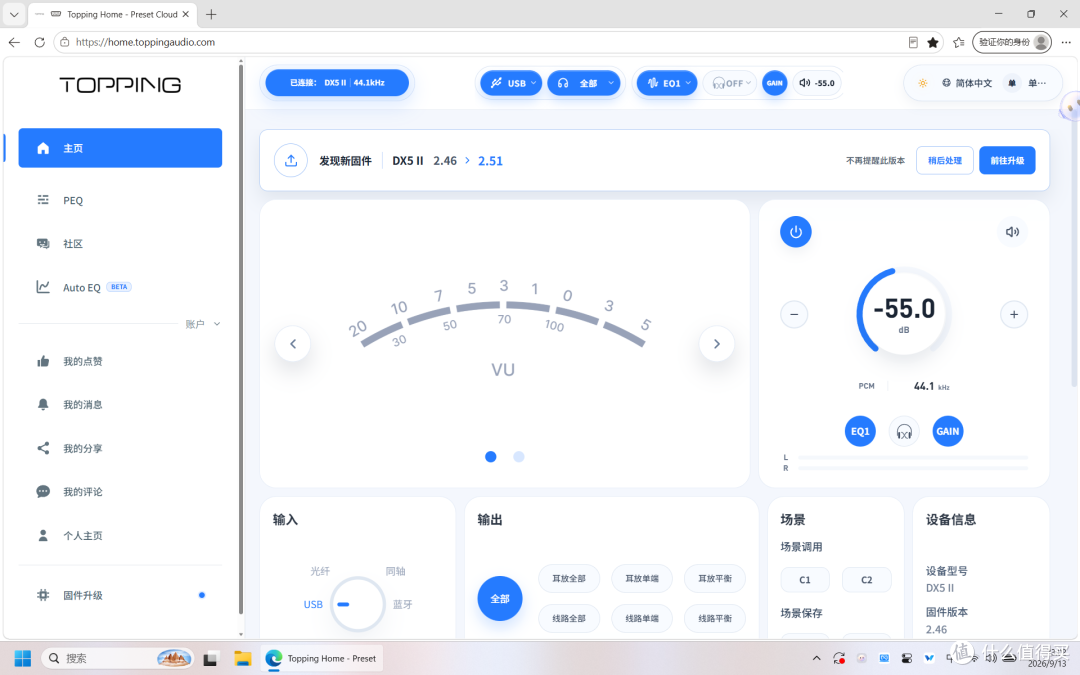This screenshot has width=1080, height=675.
Task: Select USB input on the dial
Action: tap(313, 604)
